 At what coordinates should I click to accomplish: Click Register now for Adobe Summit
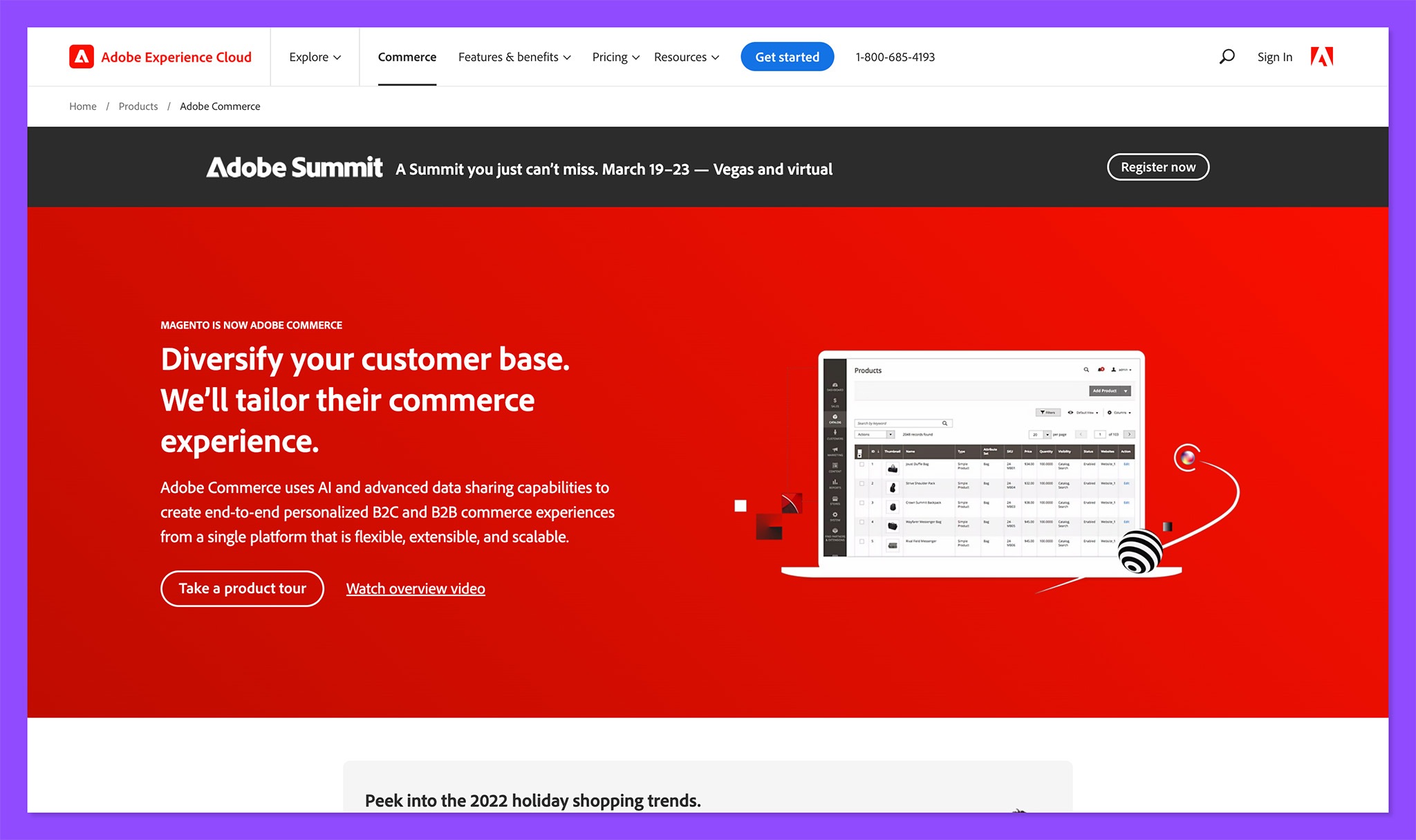(x=1158, y=167)
